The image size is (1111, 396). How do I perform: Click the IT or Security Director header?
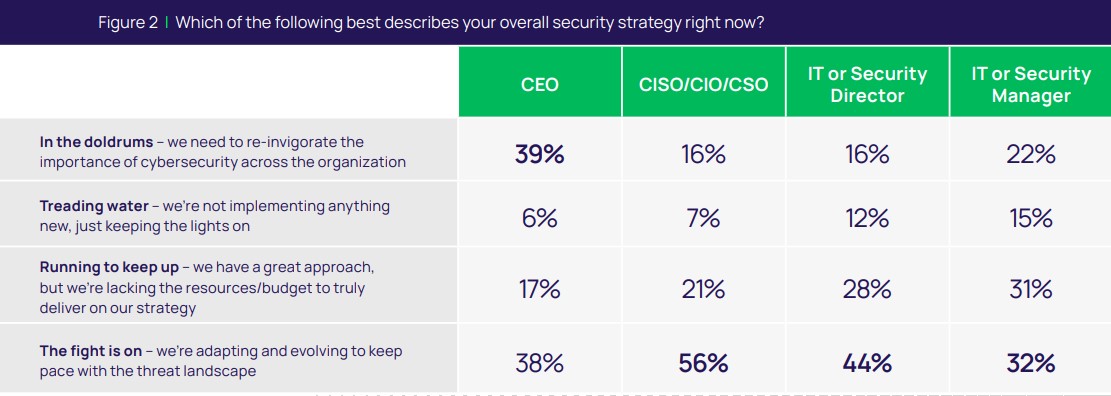[x=867, y=85]
